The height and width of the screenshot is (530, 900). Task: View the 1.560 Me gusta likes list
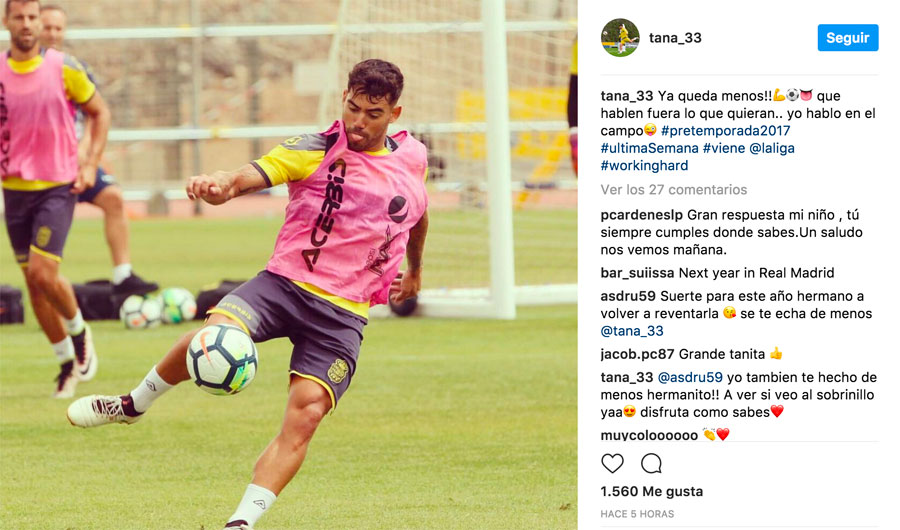click(651, 492)
